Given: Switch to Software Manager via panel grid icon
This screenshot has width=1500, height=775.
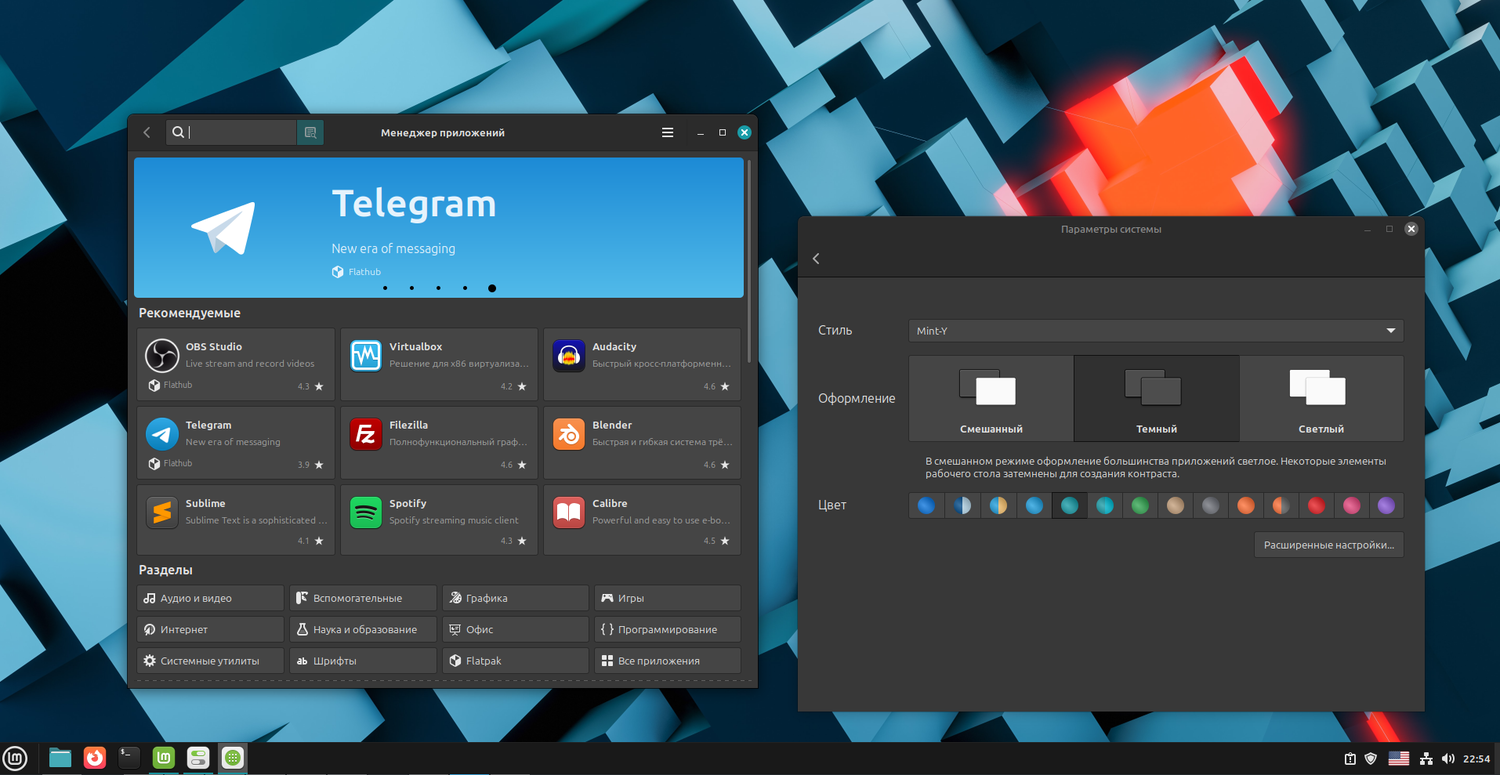Looking at the screenshot, I should (x=232, y=758).
